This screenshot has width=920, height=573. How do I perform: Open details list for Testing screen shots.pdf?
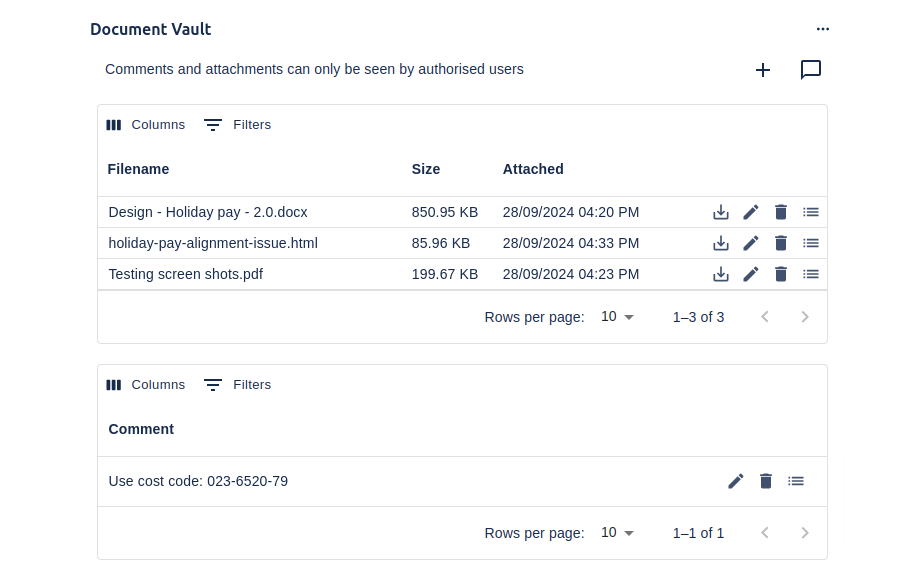tap(811, 274)
